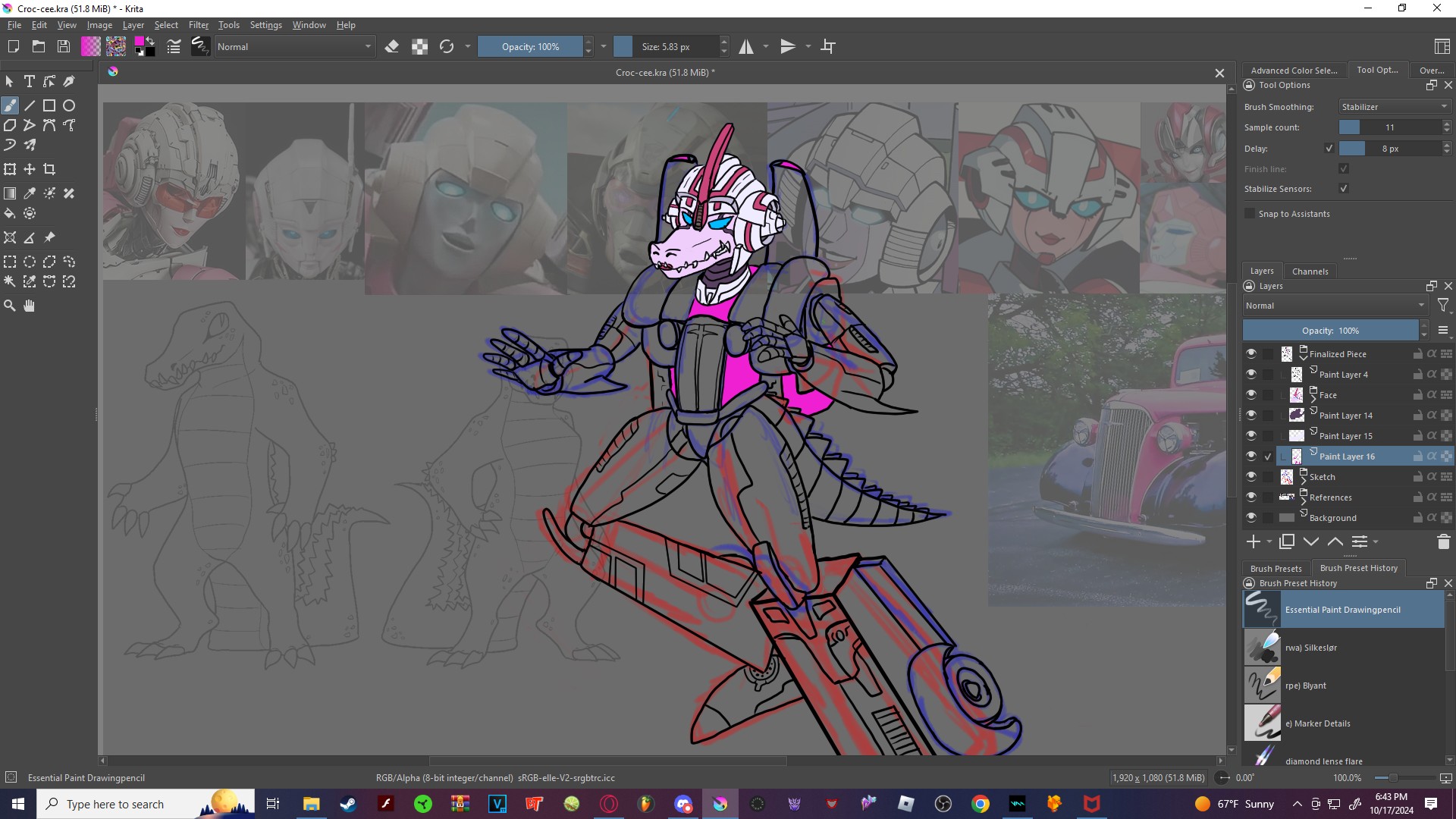Select the Ellipse shape tool
This screenshot has width=1456, height=819.
coord(69,105)
